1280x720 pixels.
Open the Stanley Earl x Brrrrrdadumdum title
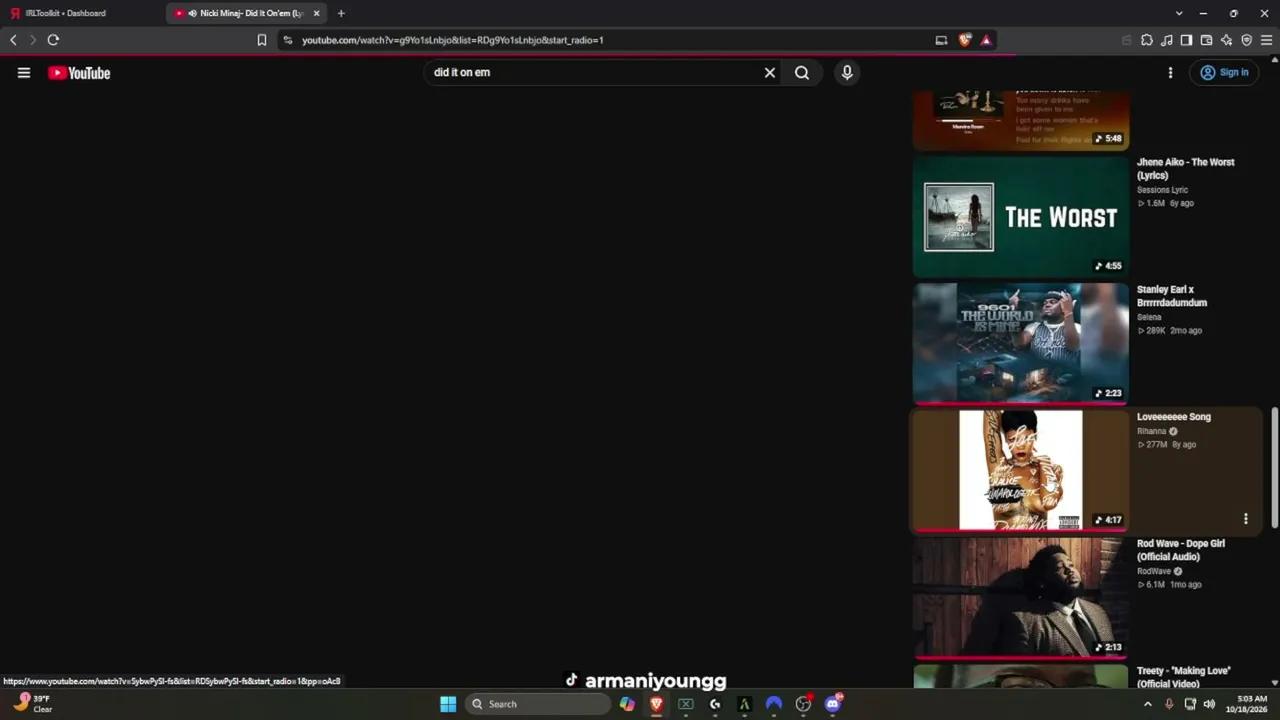tap(1171, 296)
